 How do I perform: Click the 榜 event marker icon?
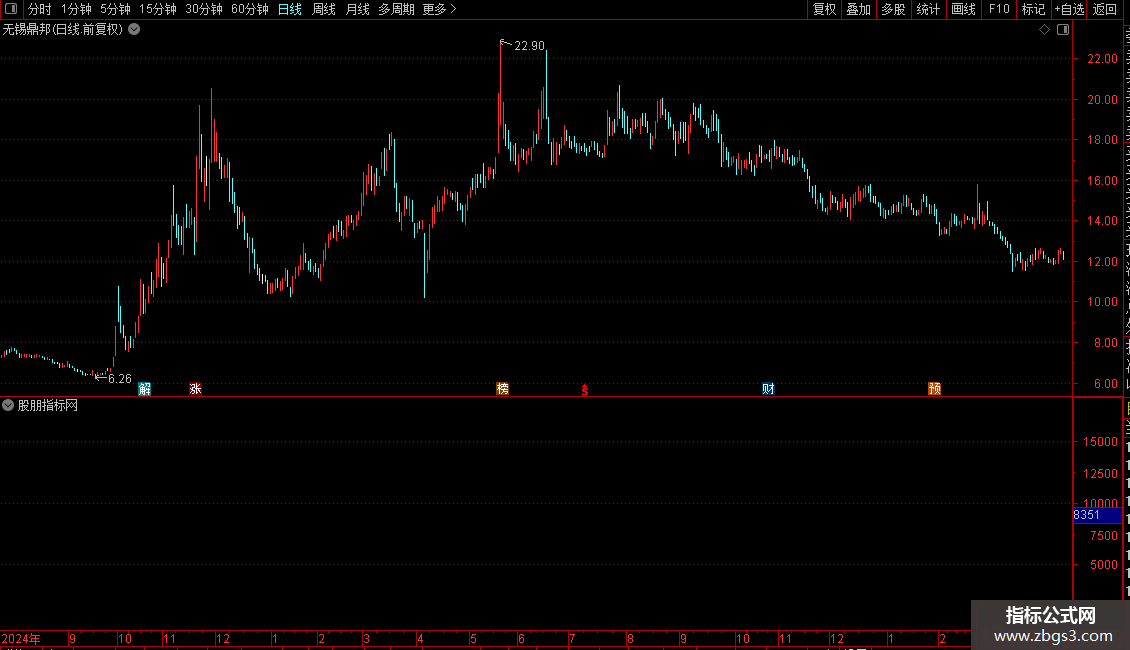[x=503, y=389]
